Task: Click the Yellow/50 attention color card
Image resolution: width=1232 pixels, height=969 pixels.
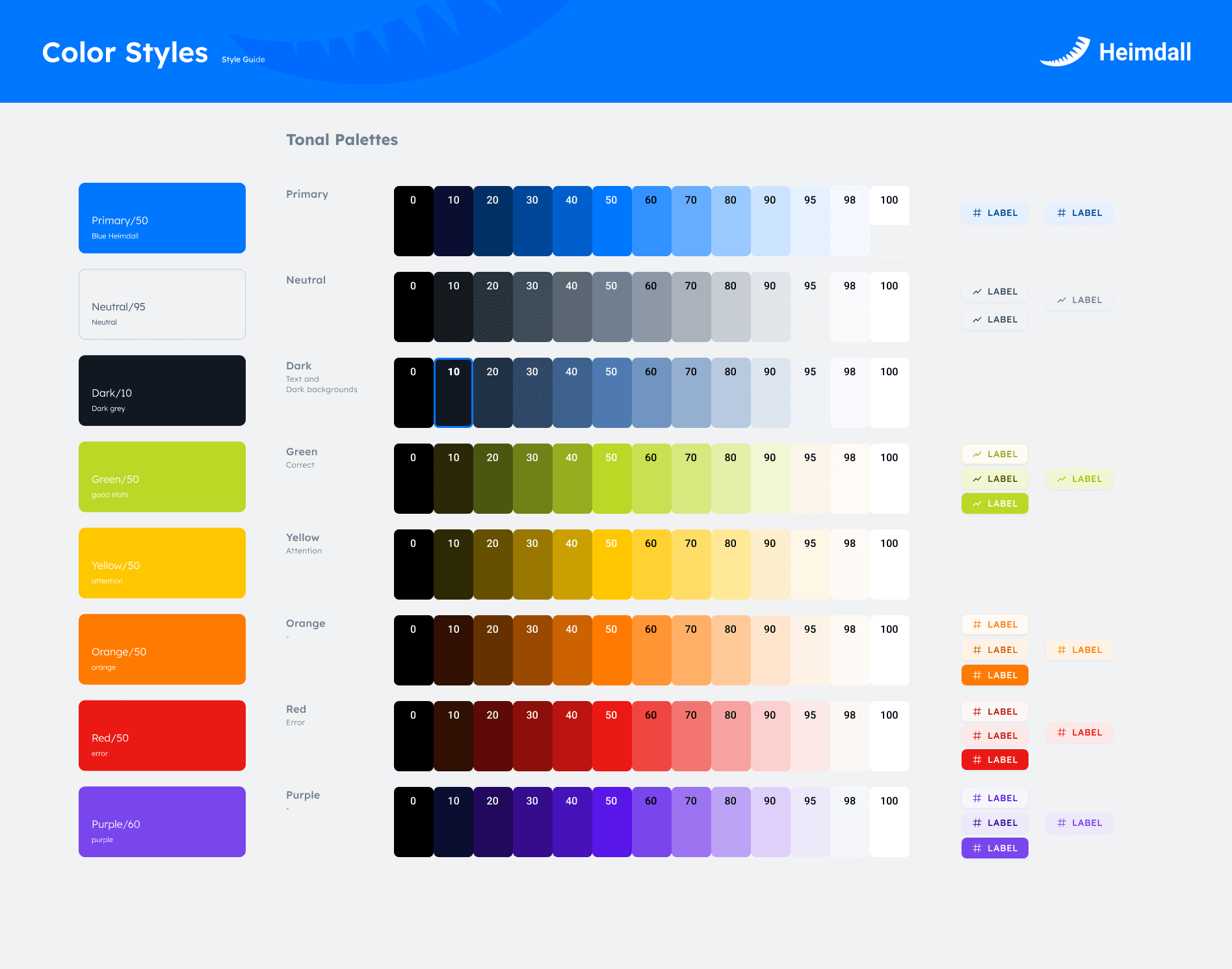Action: [162, 563]
